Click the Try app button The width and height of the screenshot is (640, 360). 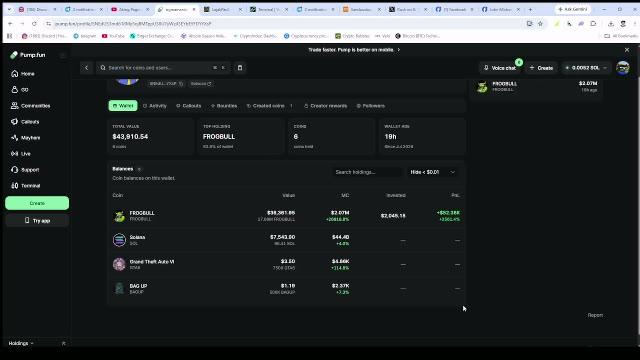coord(37,220)
